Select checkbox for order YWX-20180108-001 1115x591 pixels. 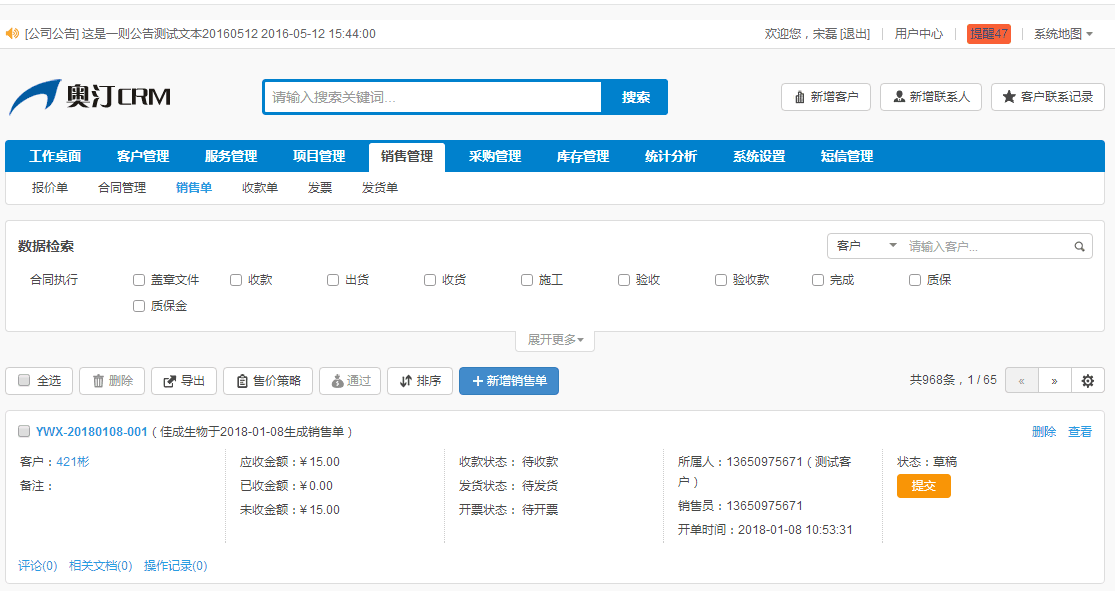pos(24,431)
